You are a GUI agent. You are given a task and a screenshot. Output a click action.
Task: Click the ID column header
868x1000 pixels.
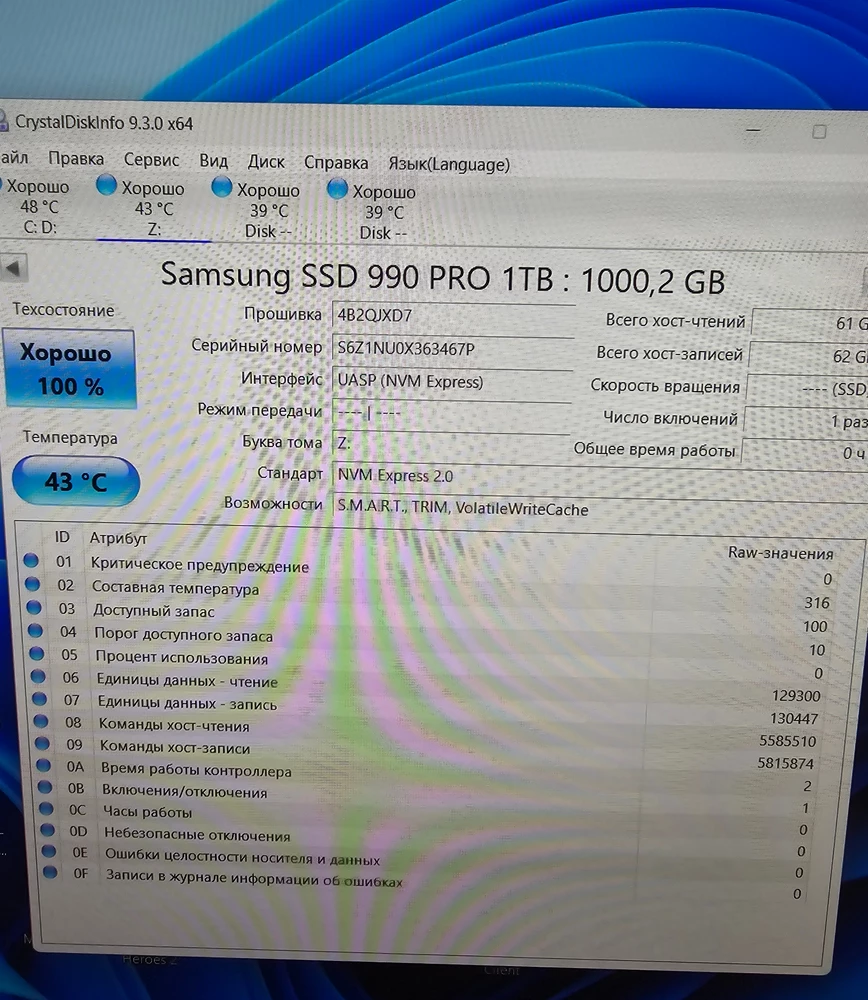click(x=62, y=537)
